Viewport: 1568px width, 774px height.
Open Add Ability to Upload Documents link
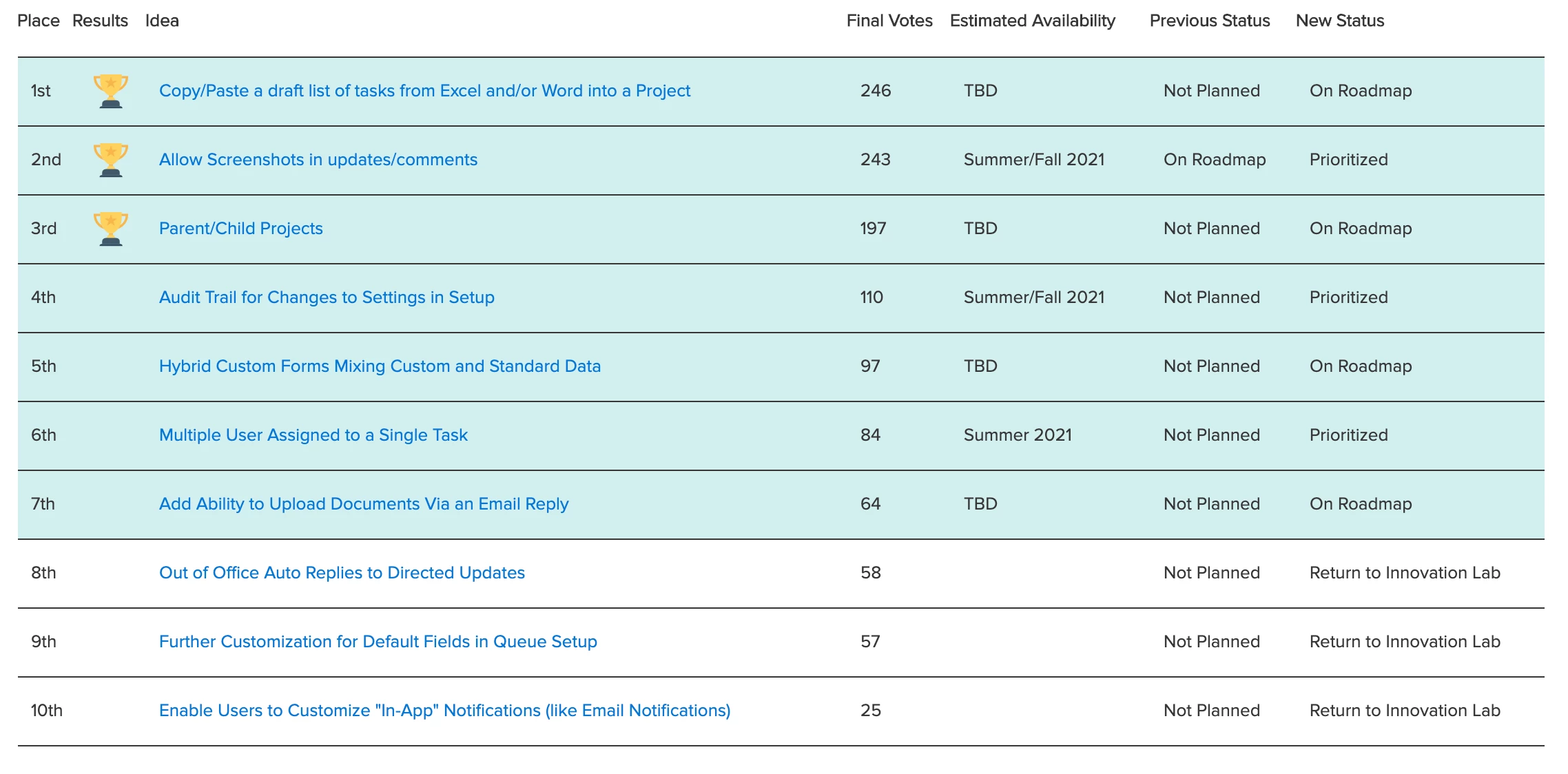(x=364, y=504)
